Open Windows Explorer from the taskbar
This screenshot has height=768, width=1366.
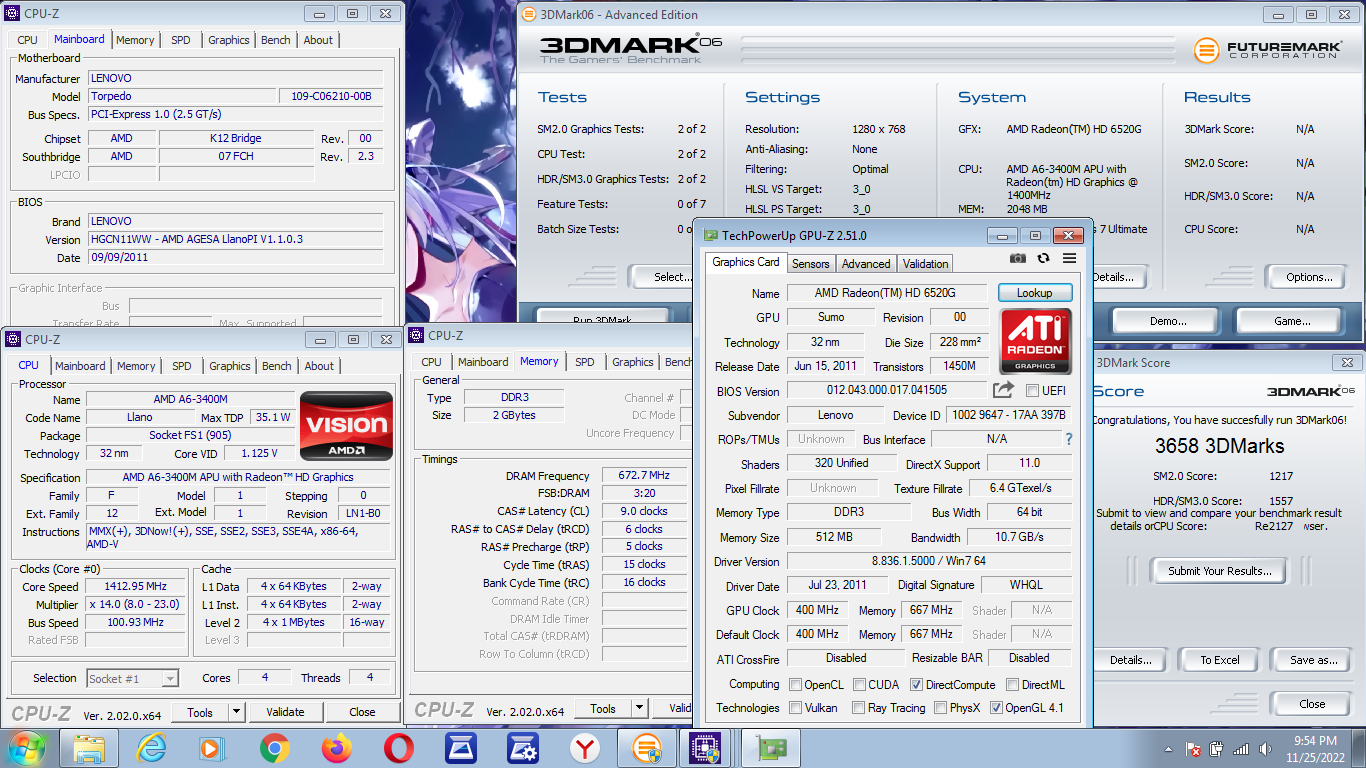click(89, 748)
